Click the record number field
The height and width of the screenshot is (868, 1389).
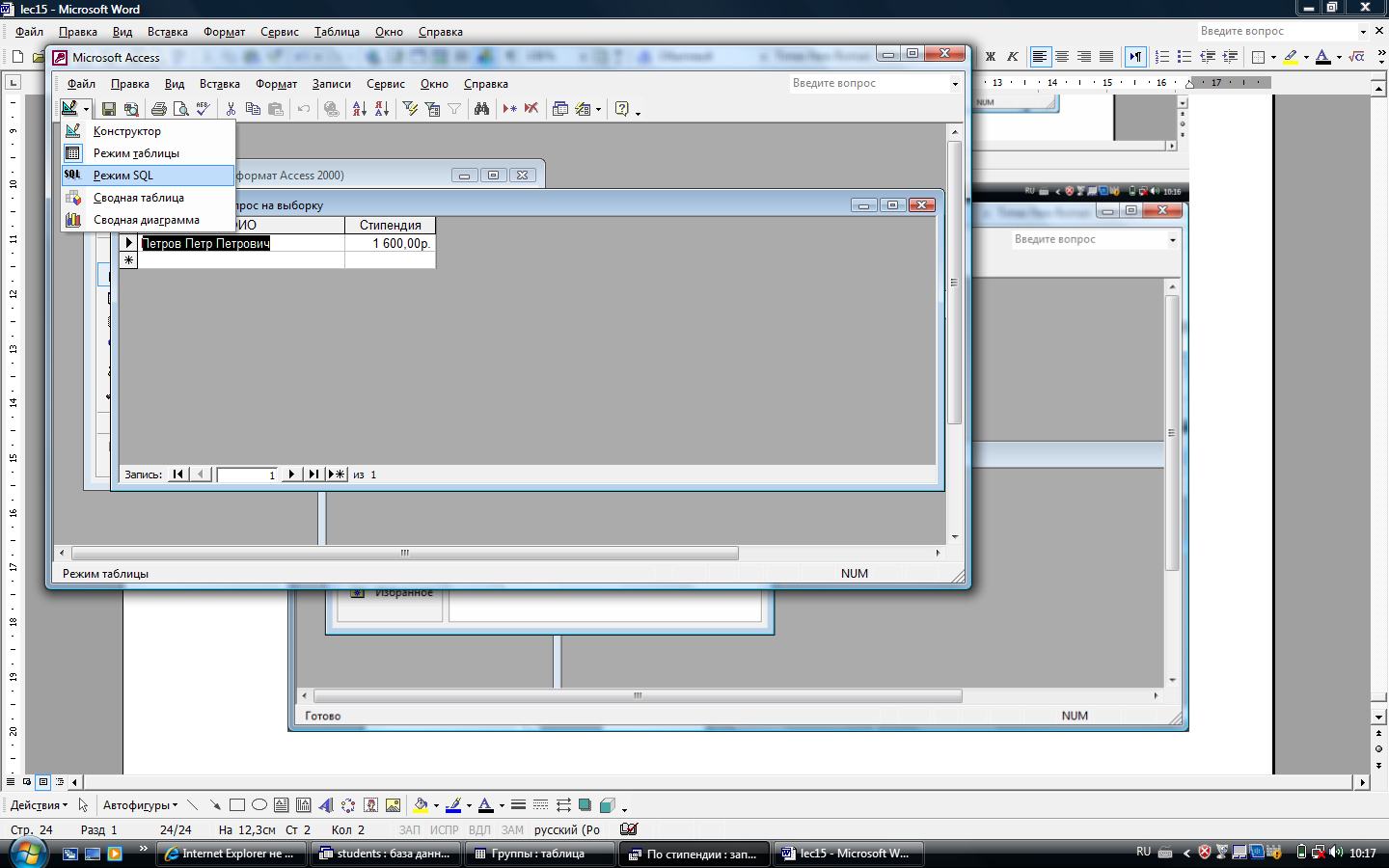click(x=247, y=475)
